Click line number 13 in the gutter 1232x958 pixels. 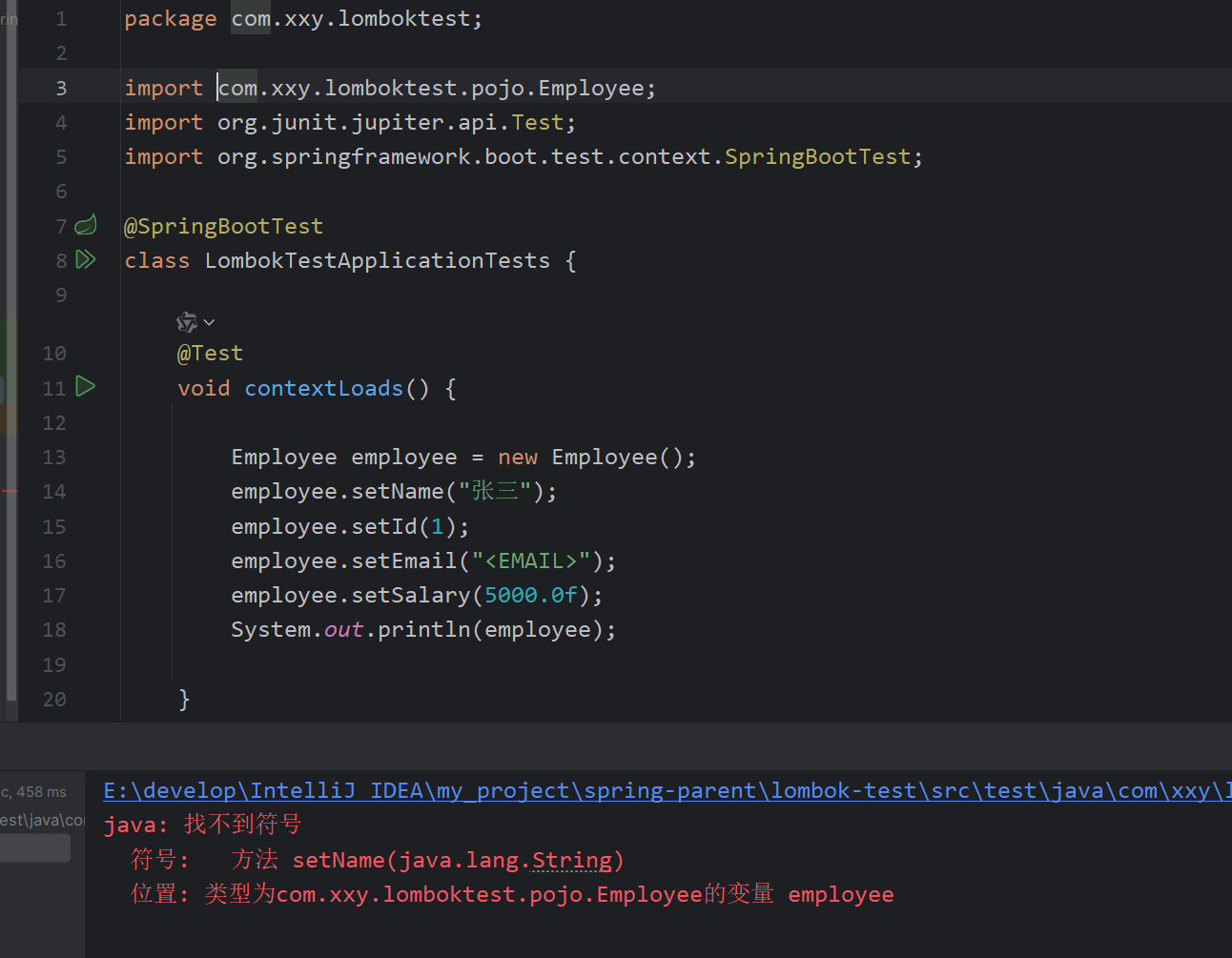coord(54,457)
